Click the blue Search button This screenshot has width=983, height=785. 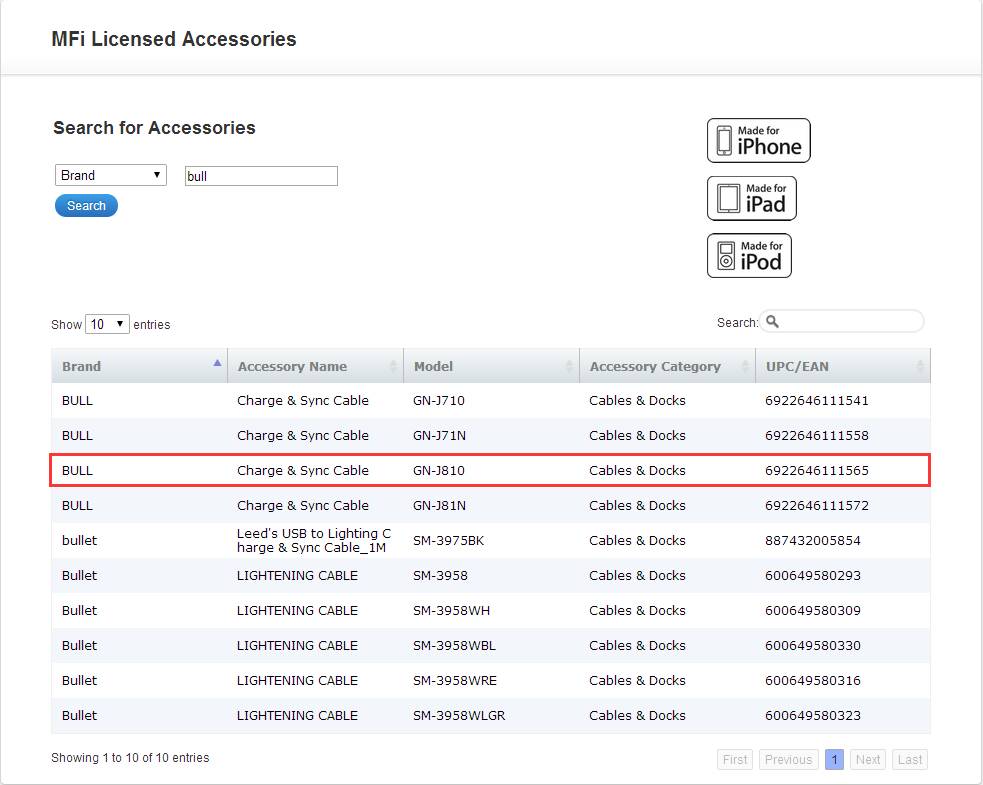coord(87,206)
